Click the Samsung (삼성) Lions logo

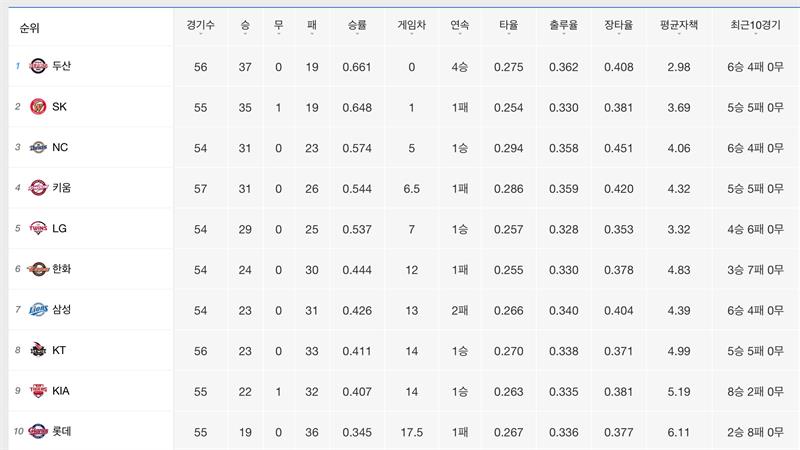pos(38,309)
